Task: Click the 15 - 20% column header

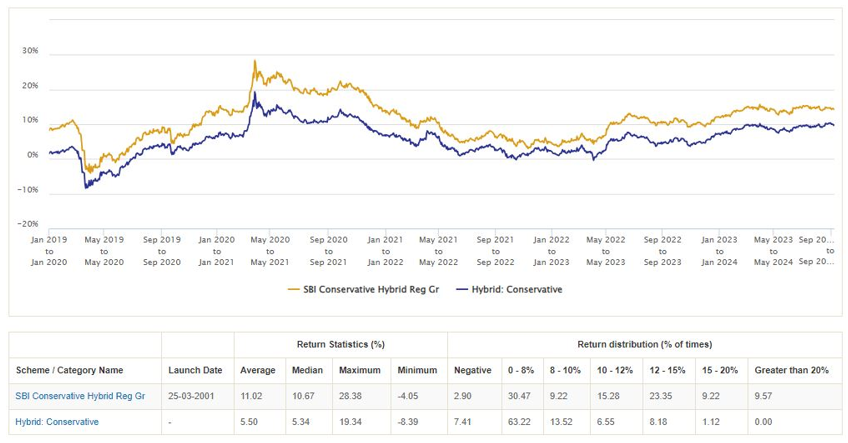Action: [720, 371]
